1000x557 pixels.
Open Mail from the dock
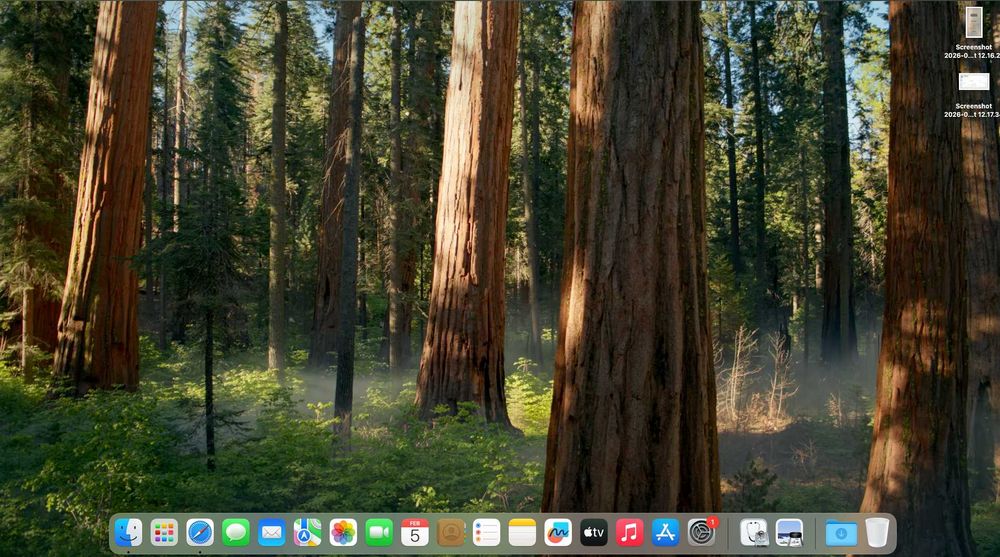272,532
